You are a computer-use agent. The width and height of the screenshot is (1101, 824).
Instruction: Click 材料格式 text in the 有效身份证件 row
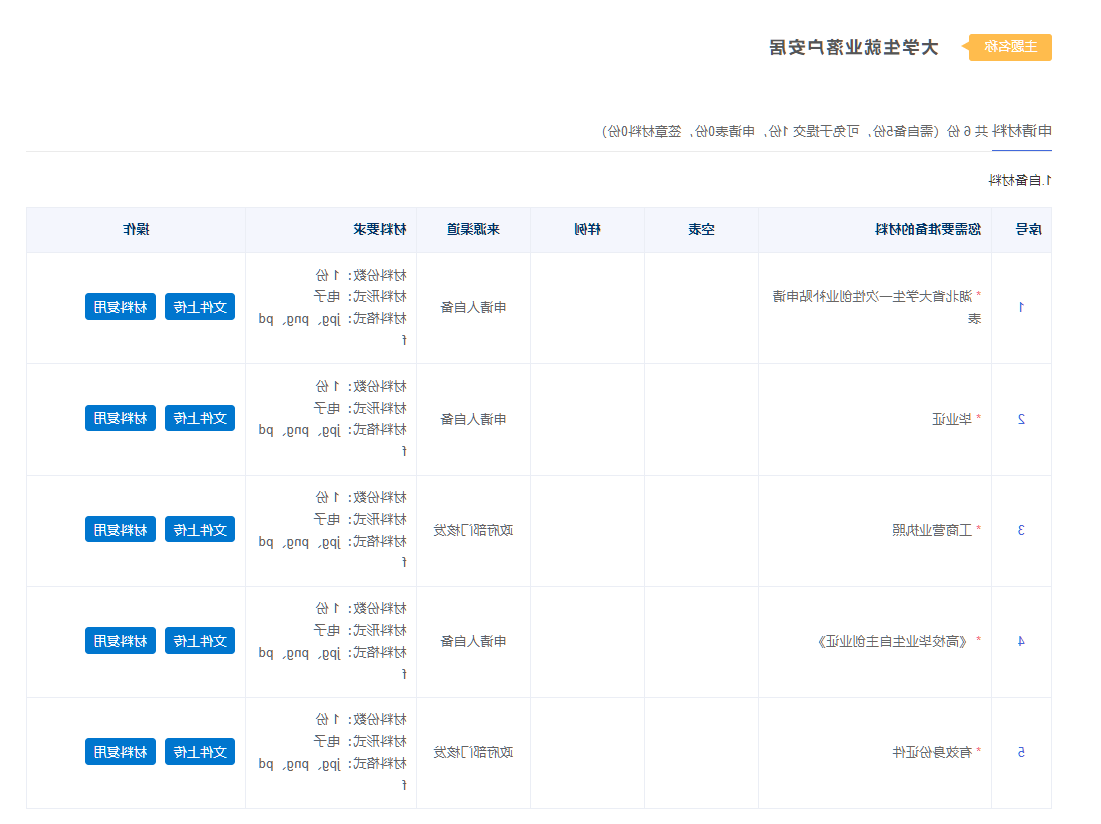tap(332, 774)
